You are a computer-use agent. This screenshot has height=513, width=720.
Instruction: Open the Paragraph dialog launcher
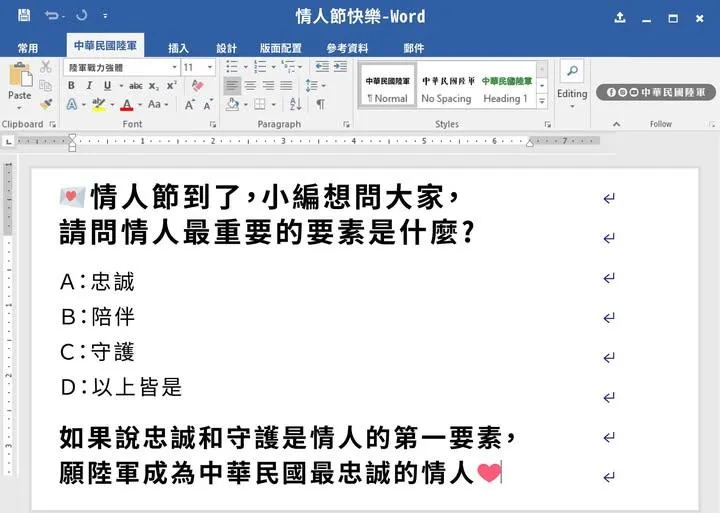(x=346, y=124)
